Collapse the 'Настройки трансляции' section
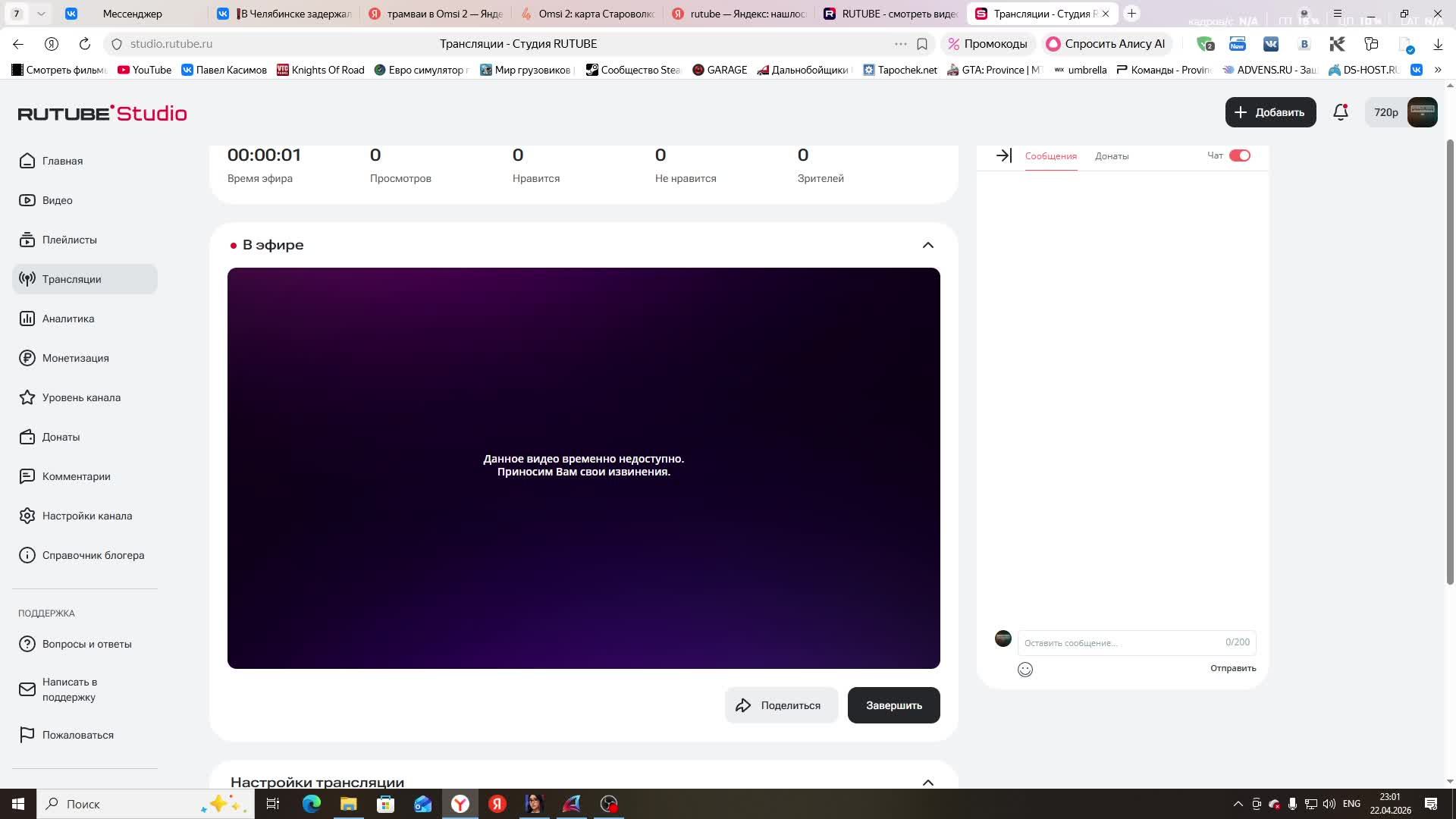The width and height of the screenshot is (1456, 819). 927,782
